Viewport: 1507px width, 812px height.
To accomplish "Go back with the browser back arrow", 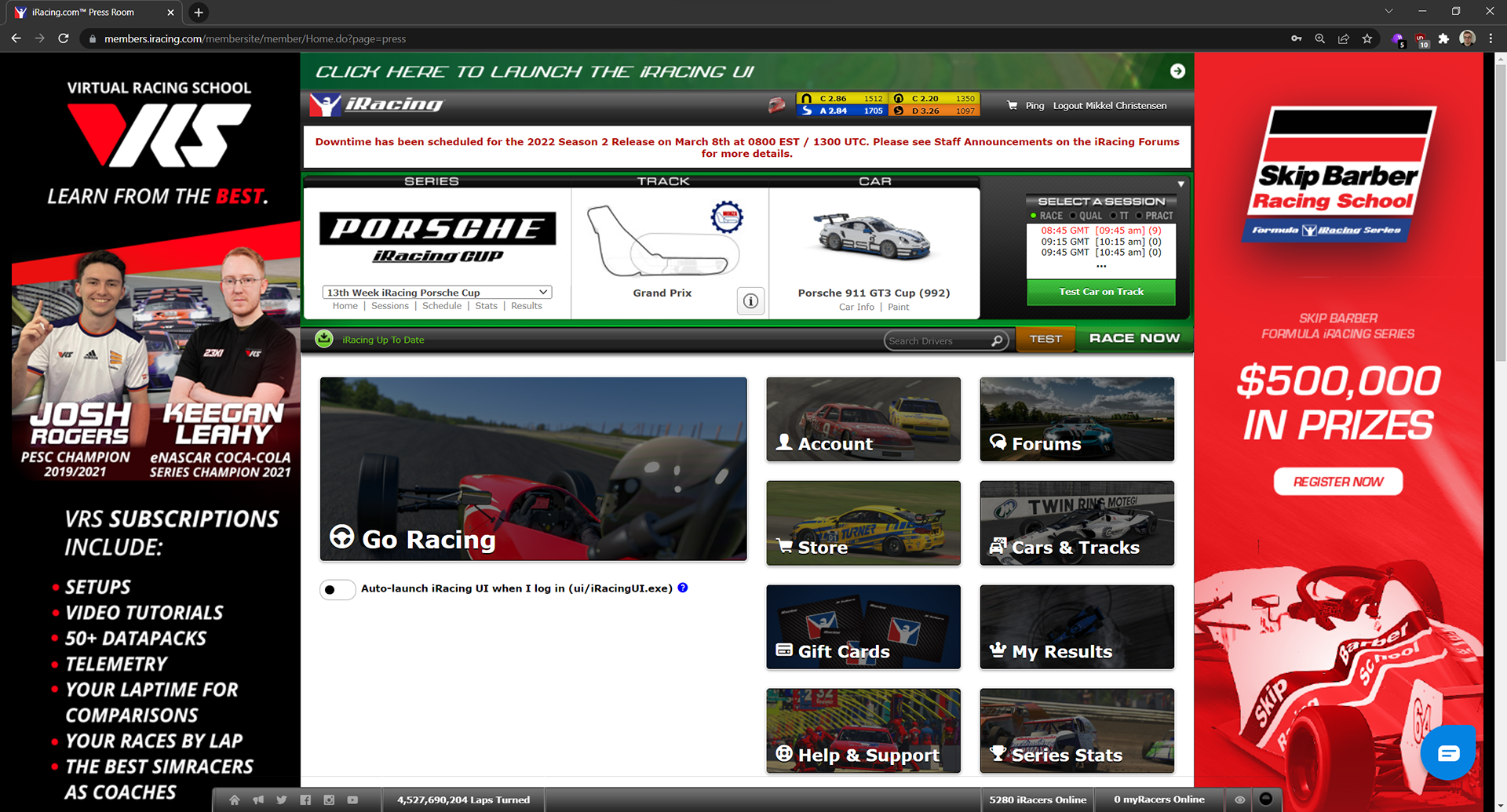I will (16, 38).
